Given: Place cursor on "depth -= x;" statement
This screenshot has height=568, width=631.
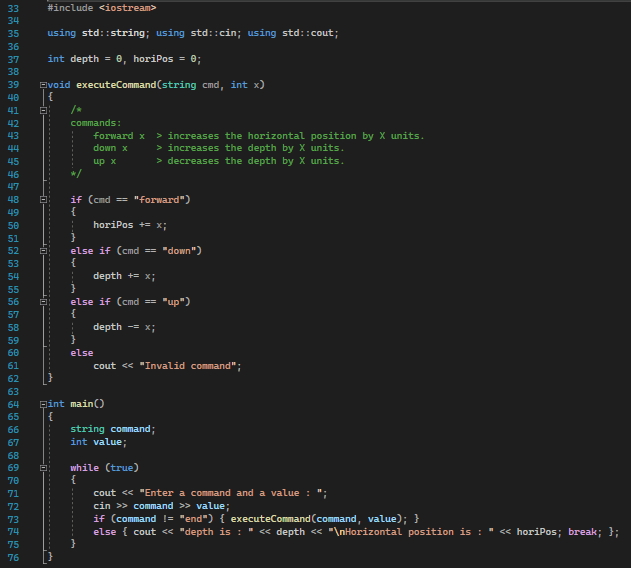Looking at the screenshot, I should 124,327.
